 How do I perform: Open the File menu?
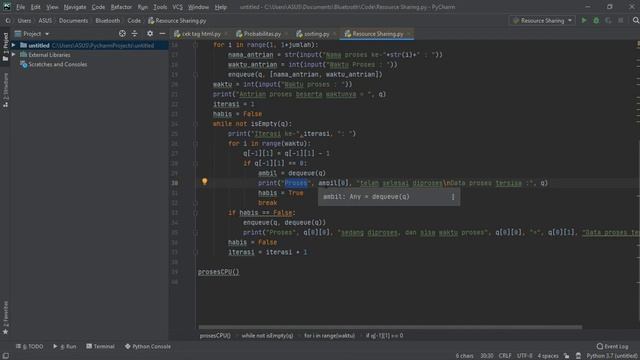pos(20,7)
